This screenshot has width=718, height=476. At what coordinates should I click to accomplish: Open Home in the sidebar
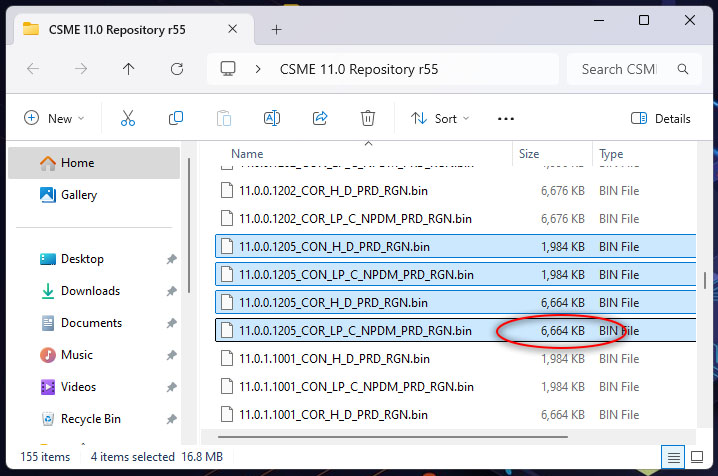coord(94,163)
